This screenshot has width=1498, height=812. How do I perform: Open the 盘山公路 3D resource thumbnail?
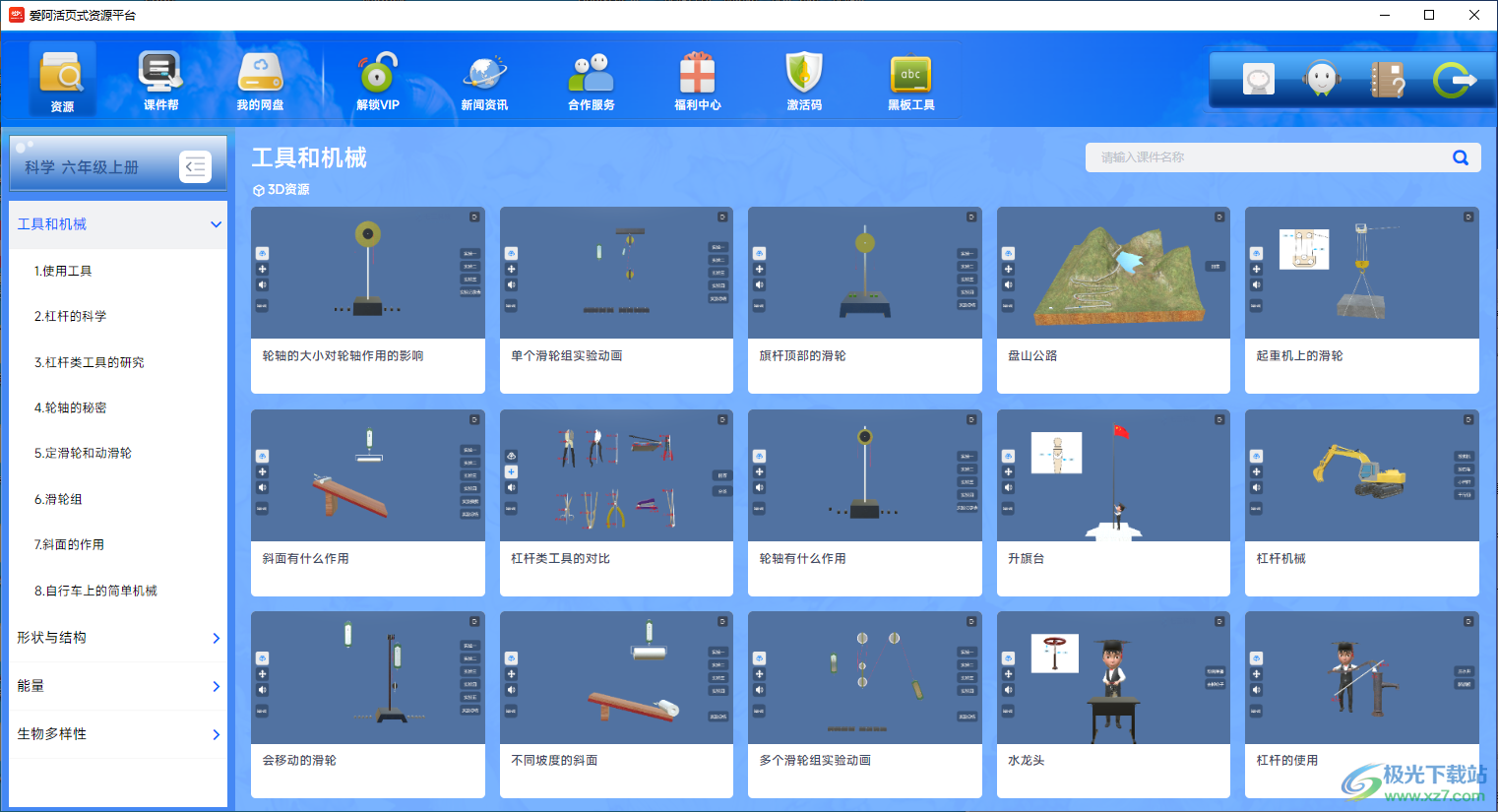pyautogui.click(x=1112, y=274)
